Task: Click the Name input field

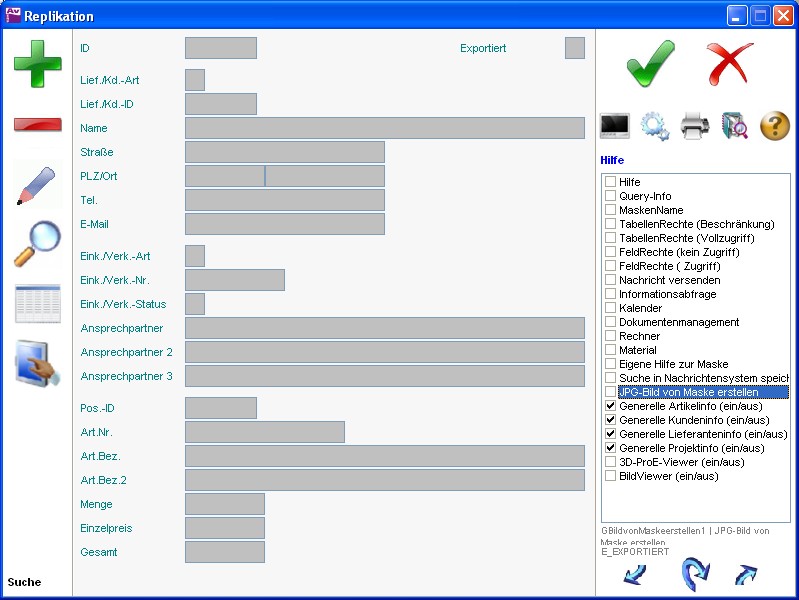Action: [384, 128]
